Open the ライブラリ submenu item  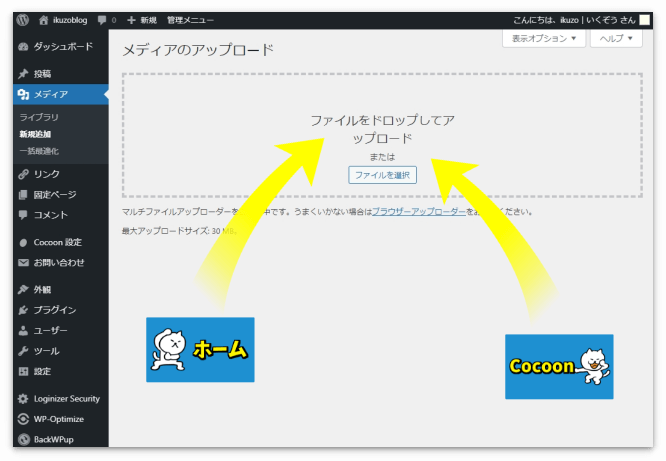click(x=39, y=117)
